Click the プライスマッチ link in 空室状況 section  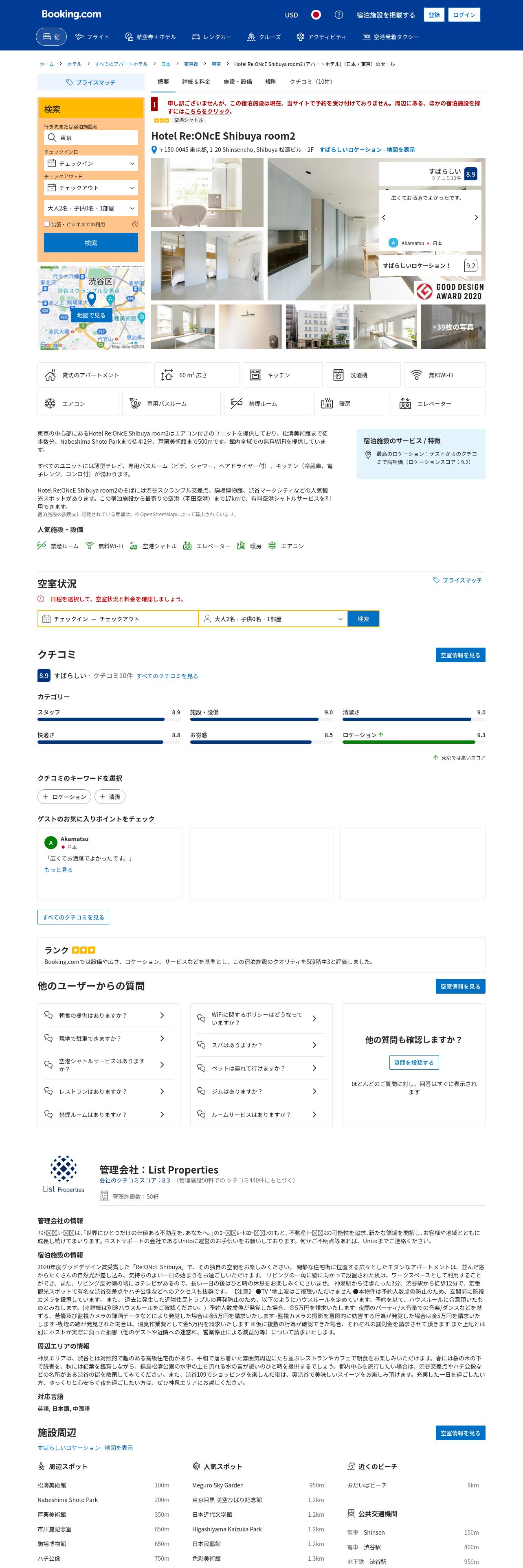[x=457, y=580]
